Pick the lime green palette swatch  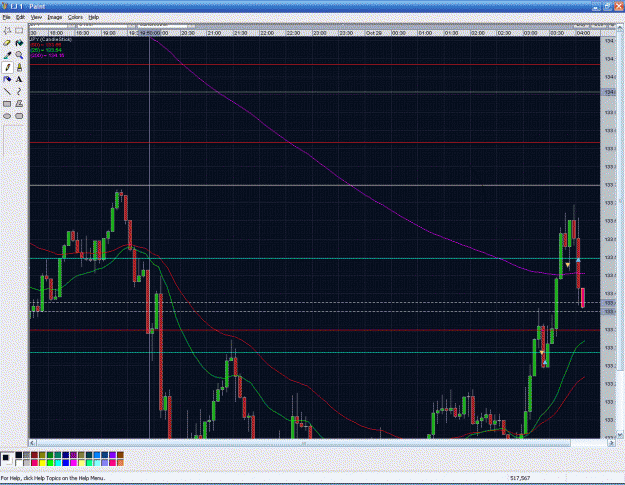tap(50, 463)
